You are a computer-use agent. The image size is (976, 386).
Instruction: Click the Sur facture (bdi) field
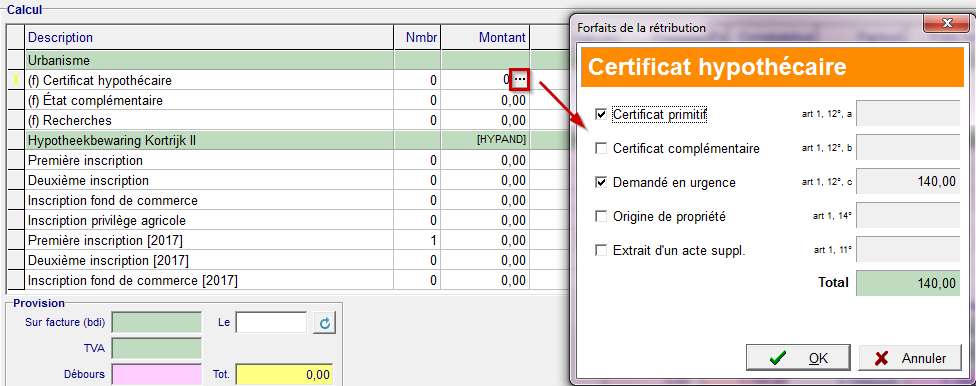(x=157, y=323)
